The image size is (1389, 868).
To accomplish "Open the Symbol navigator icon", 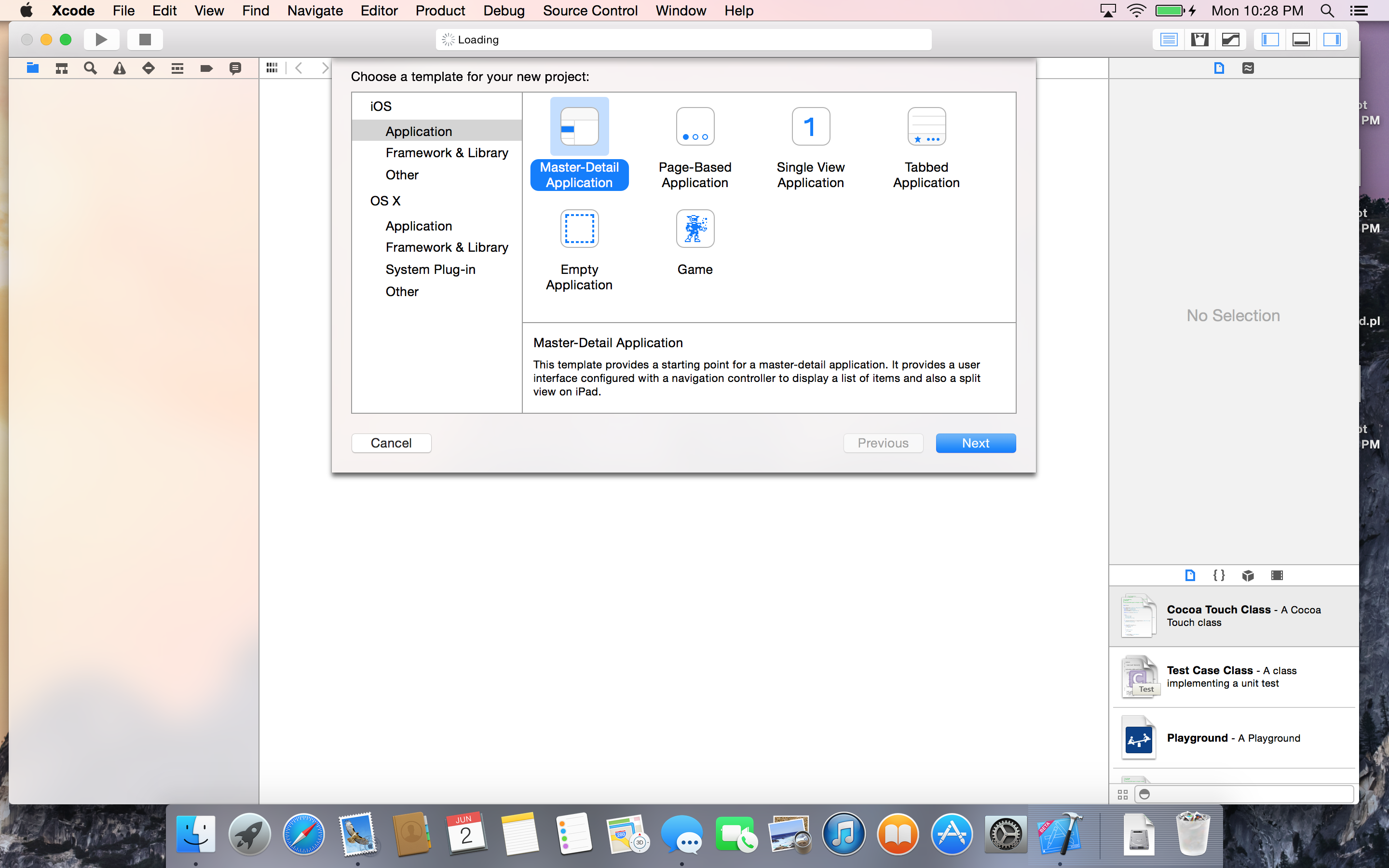I will click(x=61, y=68).
